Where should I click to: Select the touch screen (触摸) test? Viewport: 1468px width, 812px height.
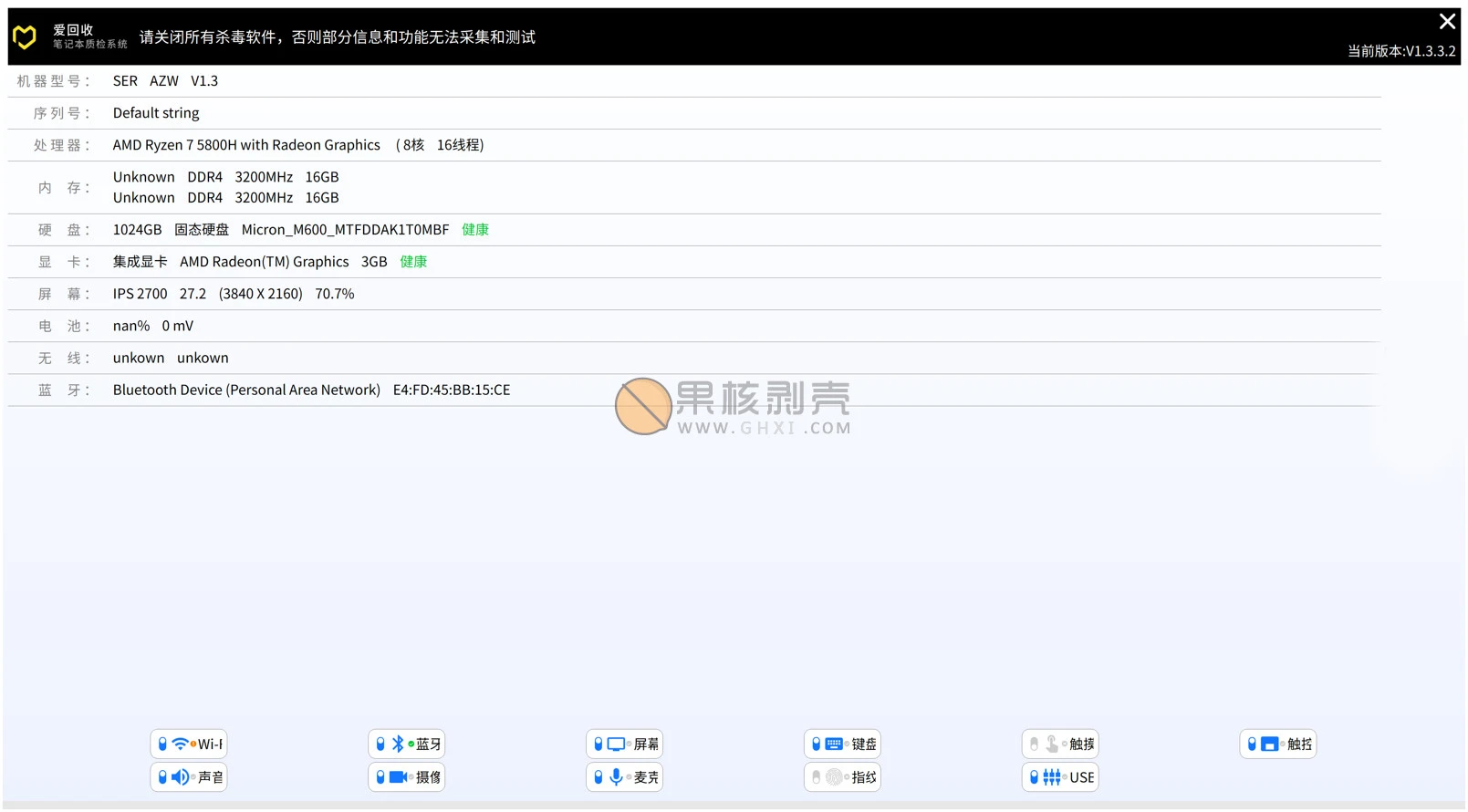coord(1060,744)
